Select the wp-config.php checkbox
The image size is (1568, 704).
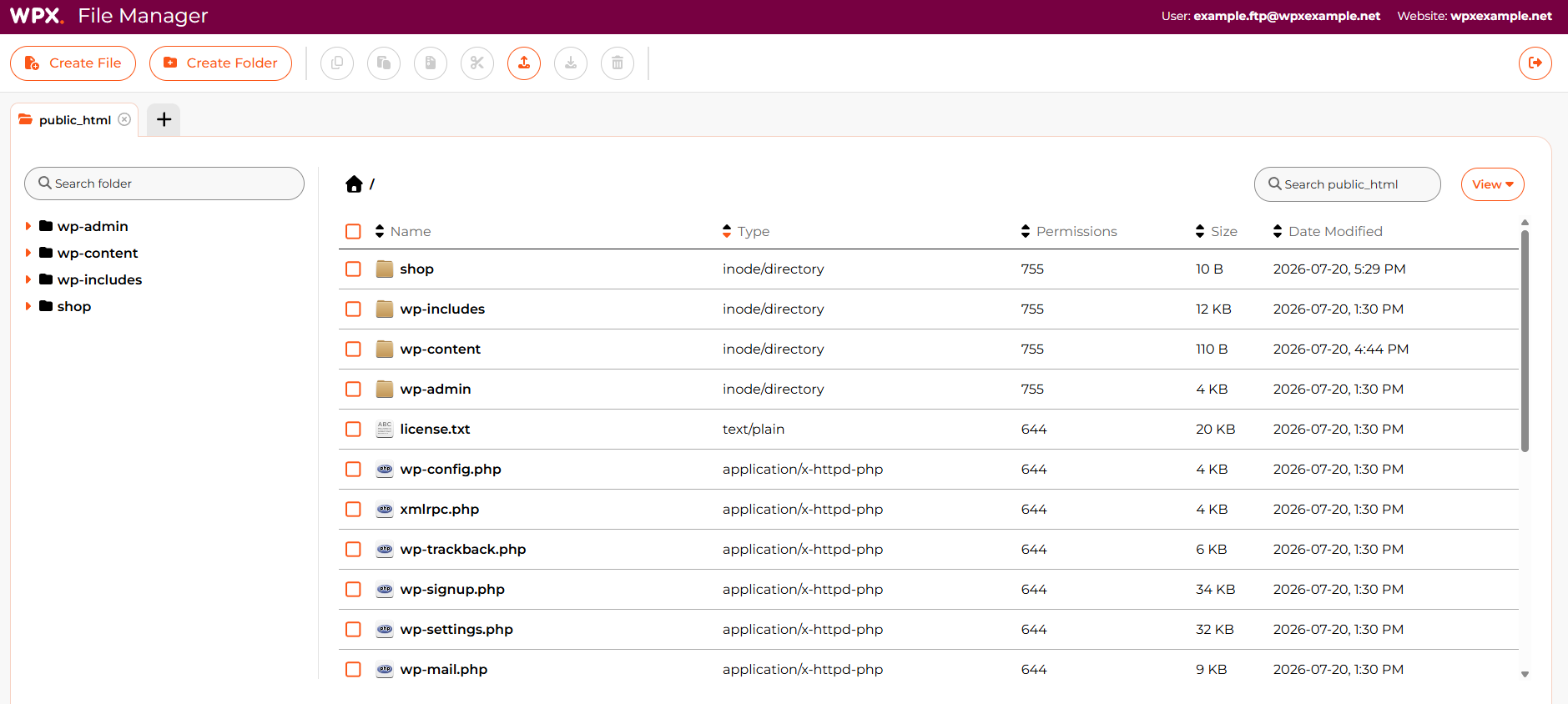click(x=354, y=469)
